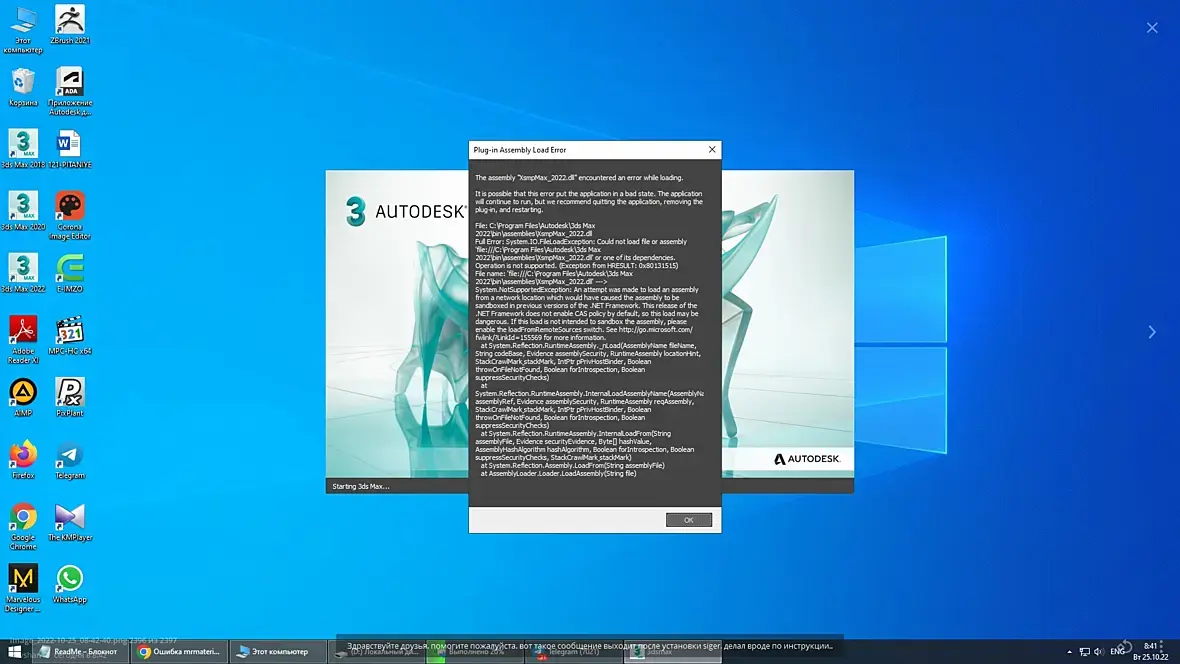
Task: Close the Plug-in Assembly Load Error dialog
Action: tap(712, 149)
